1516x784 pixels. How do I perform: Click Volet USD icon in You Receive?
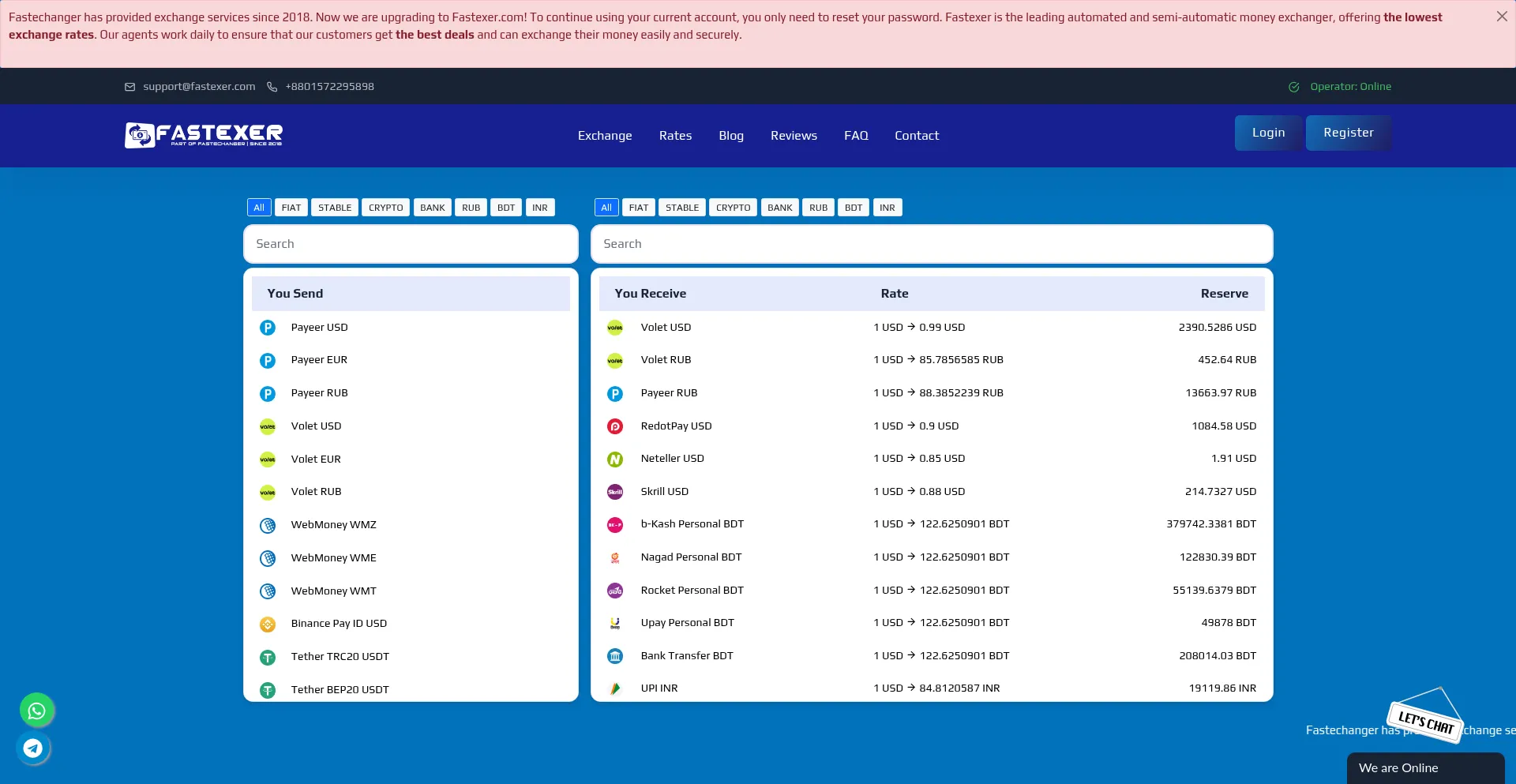(615, 328)
